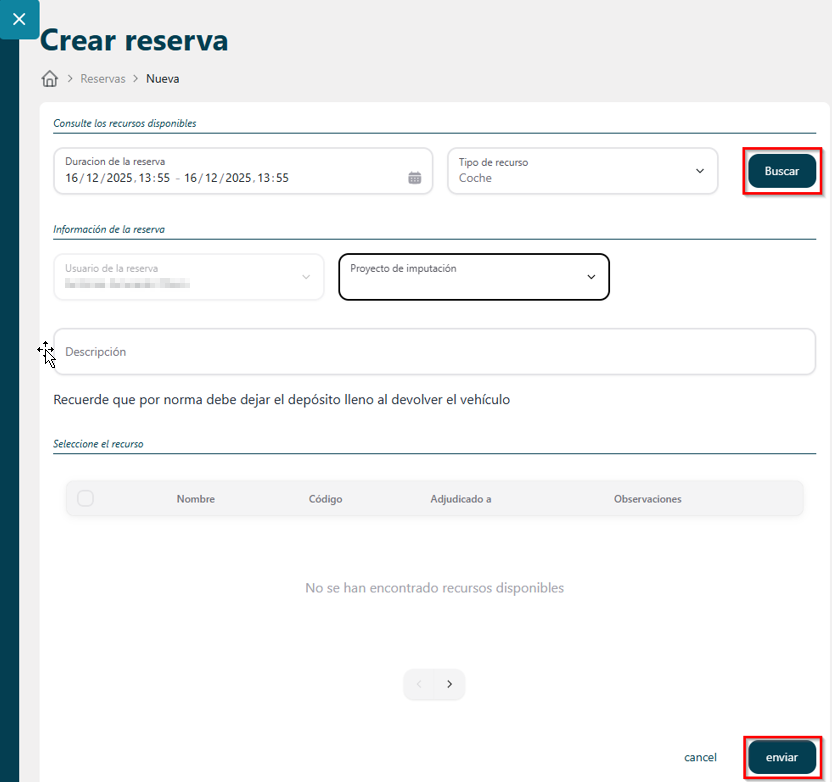Screen dimensions: 832x782
Task: Toggle the select-all checkbox in table header
Action: pyautogui.click(x=86, y=498)
